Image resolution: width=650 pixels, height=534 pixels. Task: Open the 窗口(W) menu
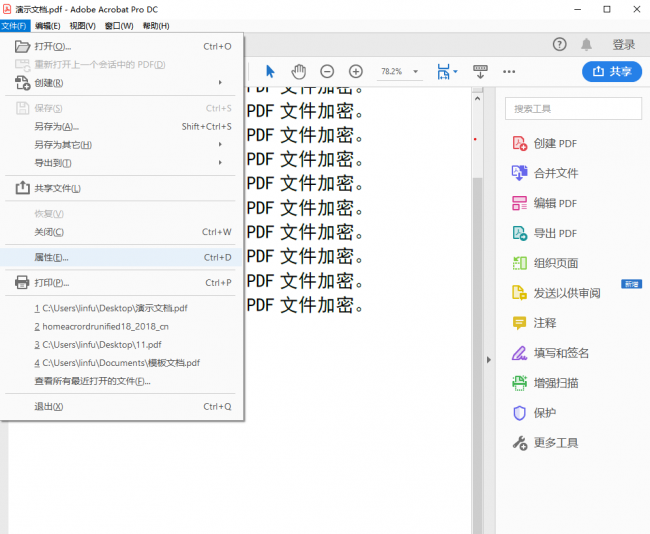pyautogui.click(x=119, y=26)
